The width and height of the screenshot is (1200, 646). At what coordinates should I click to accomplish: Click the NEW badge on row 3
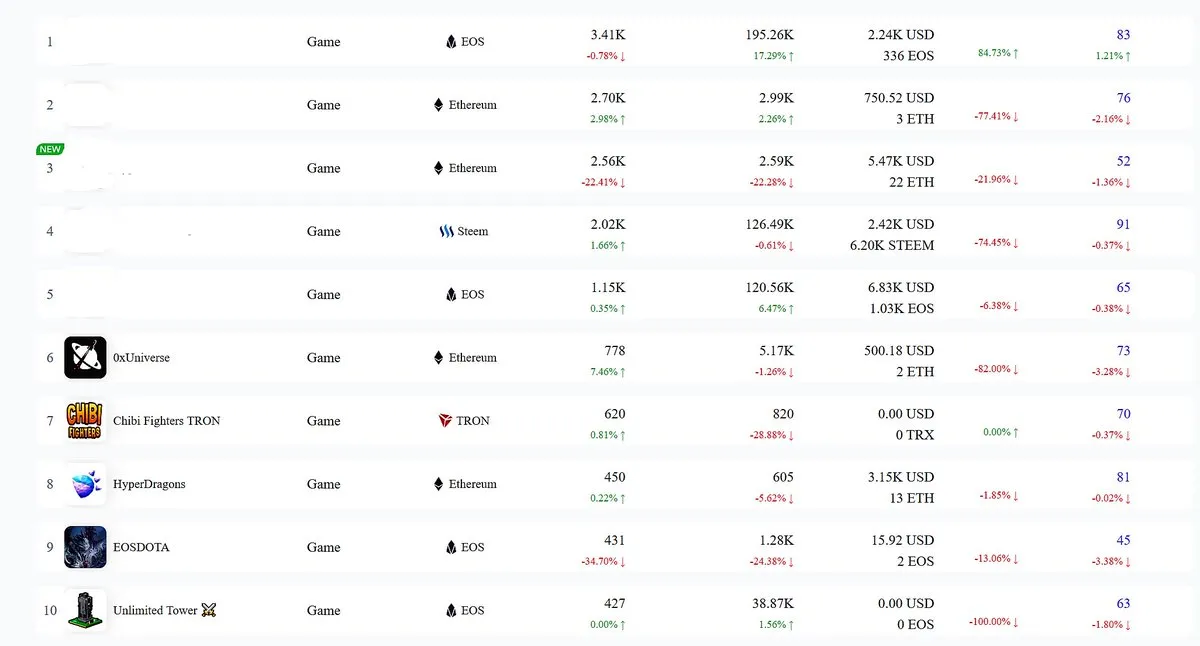pos(50,149)
